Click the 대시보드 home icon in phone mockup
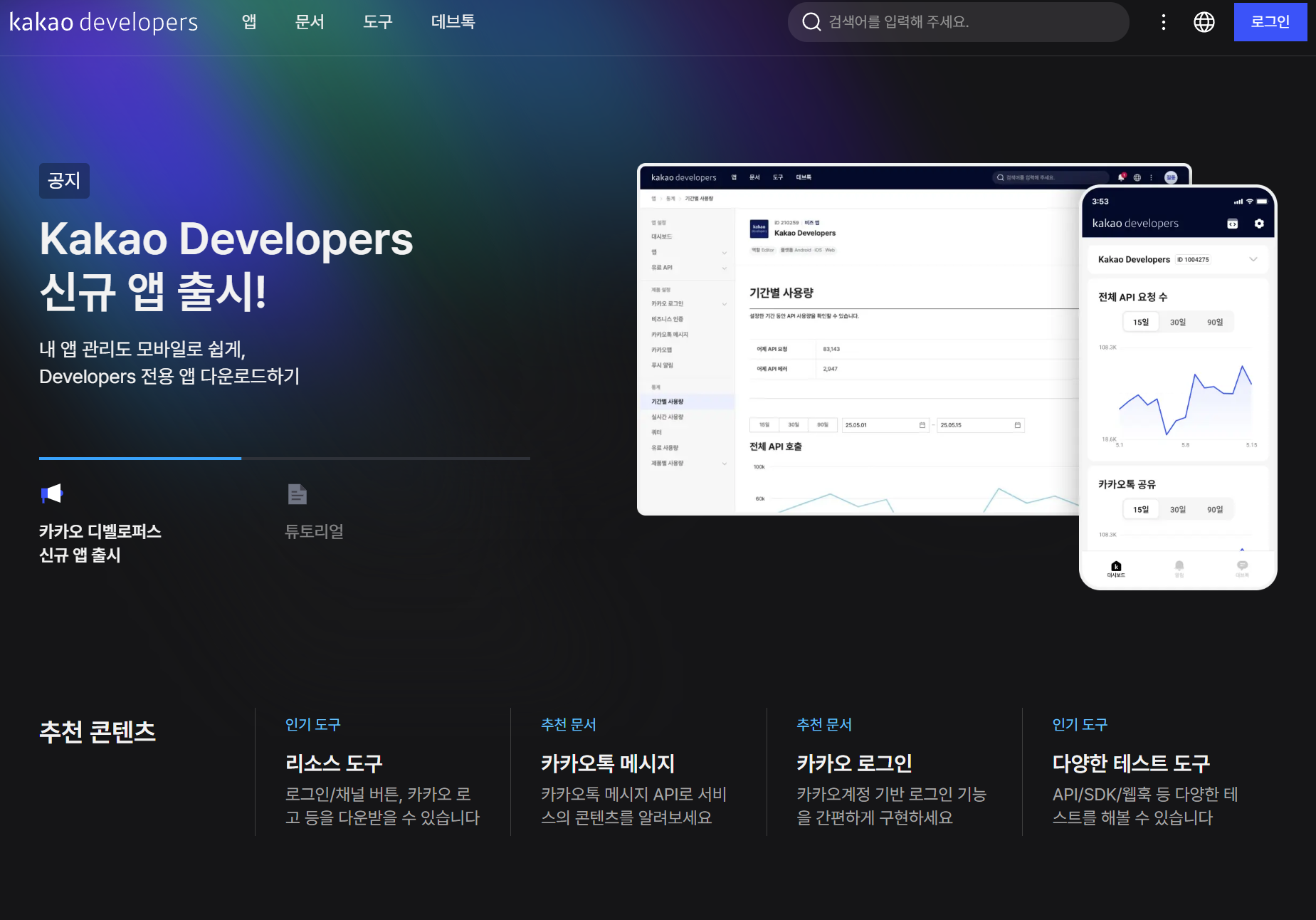1316x920 pixels. pos(1116,568)
